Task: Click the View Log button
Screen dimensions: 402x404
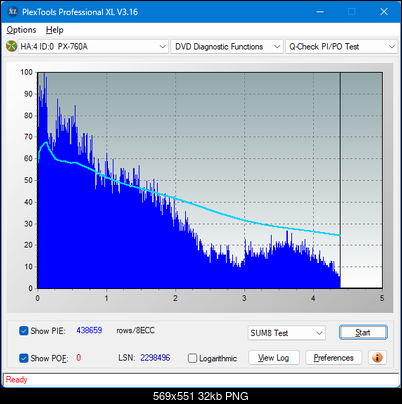Action: [x=274, y=358]
